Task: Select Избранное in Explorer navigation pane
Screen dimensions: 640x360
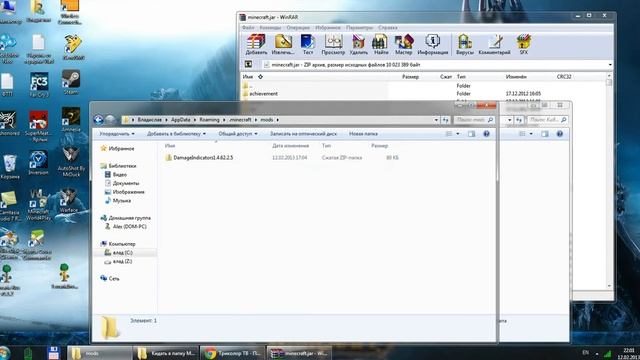Action: coord(118,149)
